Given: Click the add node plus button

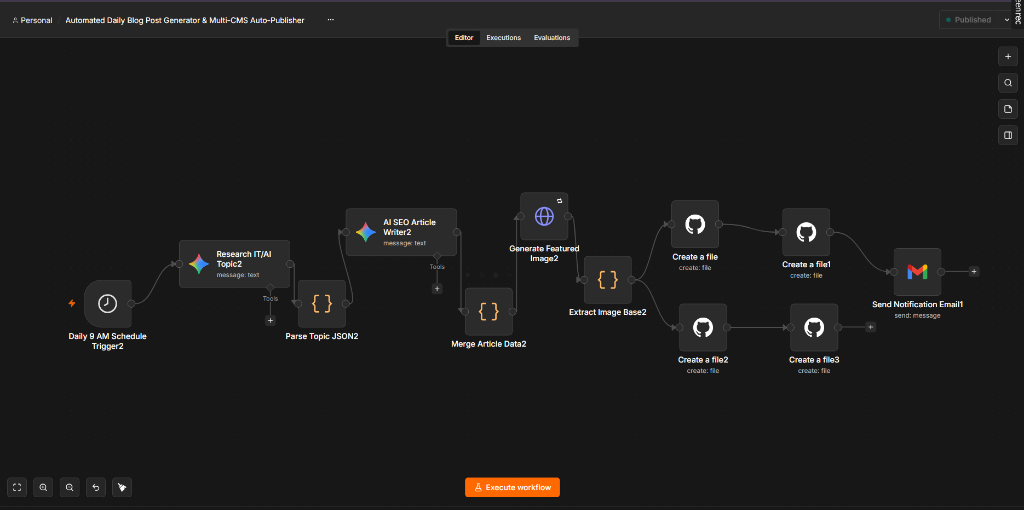Looking at the screenshot, I should coord(1008,57).
